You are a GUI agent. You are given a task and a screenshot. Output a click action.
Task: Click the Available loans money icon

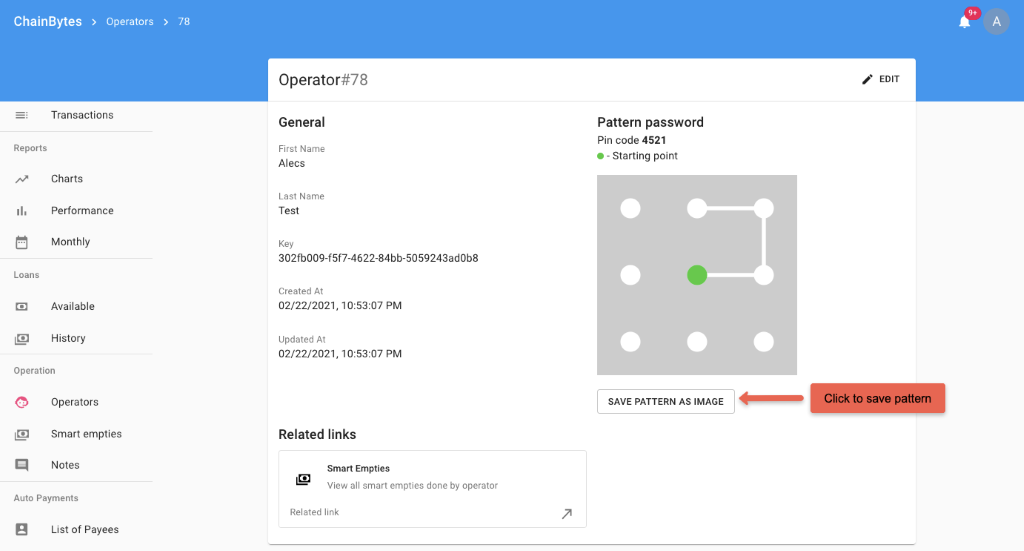22,306
